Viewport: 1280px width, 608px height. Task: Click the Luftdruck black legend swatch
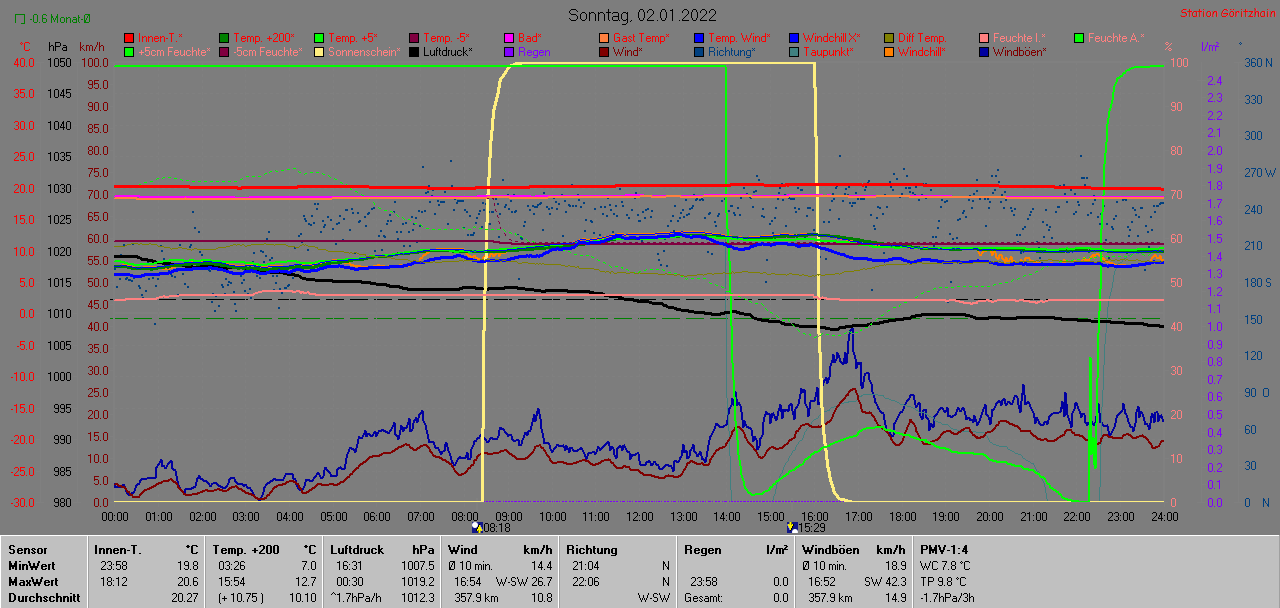pyautogui.click(x=414, y=51)
